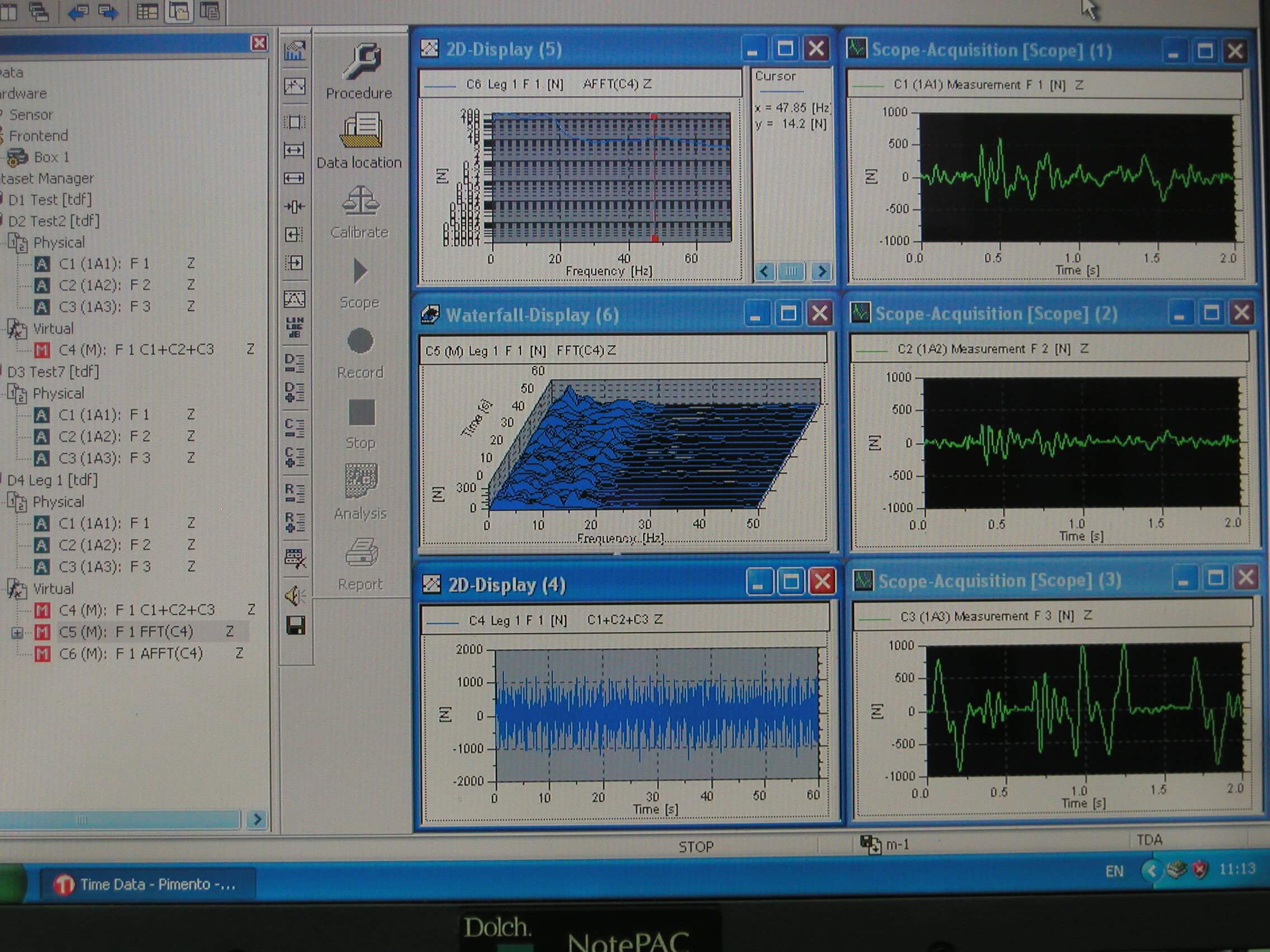Click the Record circle button

(x=361, y=341)
